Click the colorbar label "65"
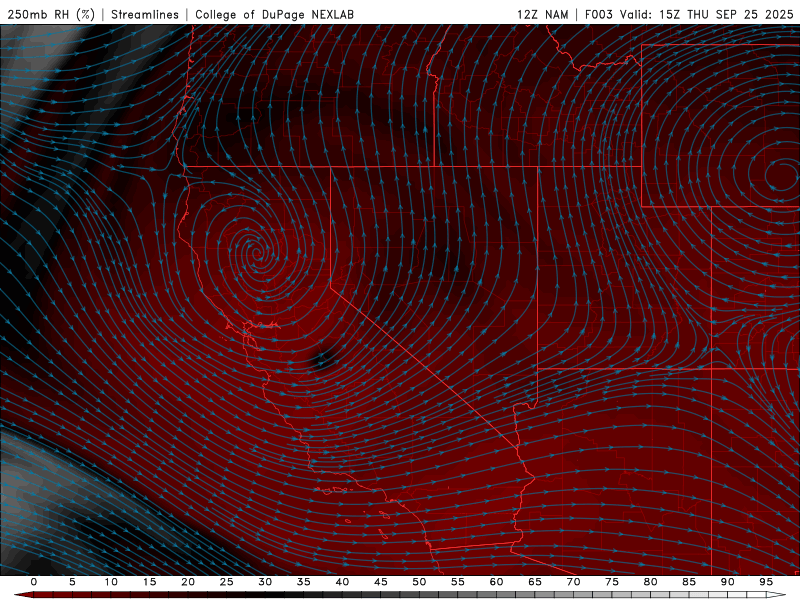 [535, 582]
